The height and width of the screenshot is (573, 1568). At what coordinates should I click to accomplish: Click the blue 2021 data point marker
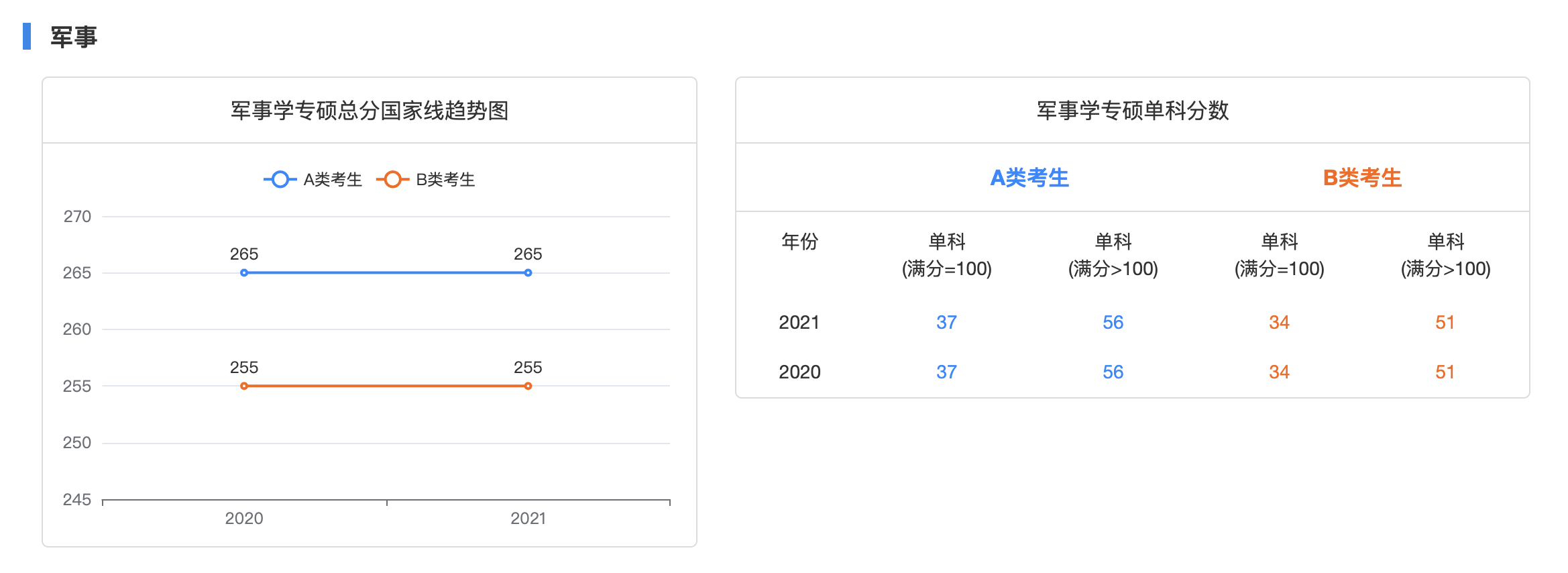(528, 273)
